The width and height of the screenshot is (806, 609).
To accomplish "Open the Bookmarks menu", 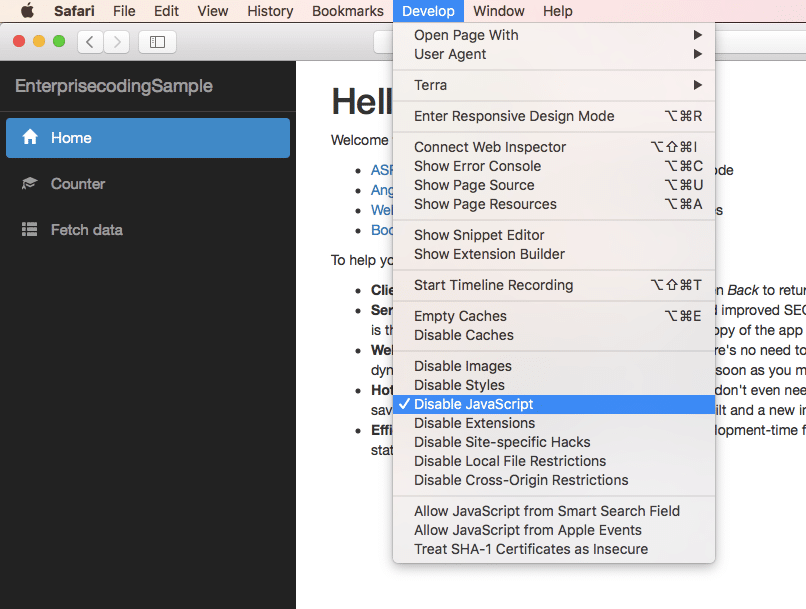I will click(x=347, y=11).
